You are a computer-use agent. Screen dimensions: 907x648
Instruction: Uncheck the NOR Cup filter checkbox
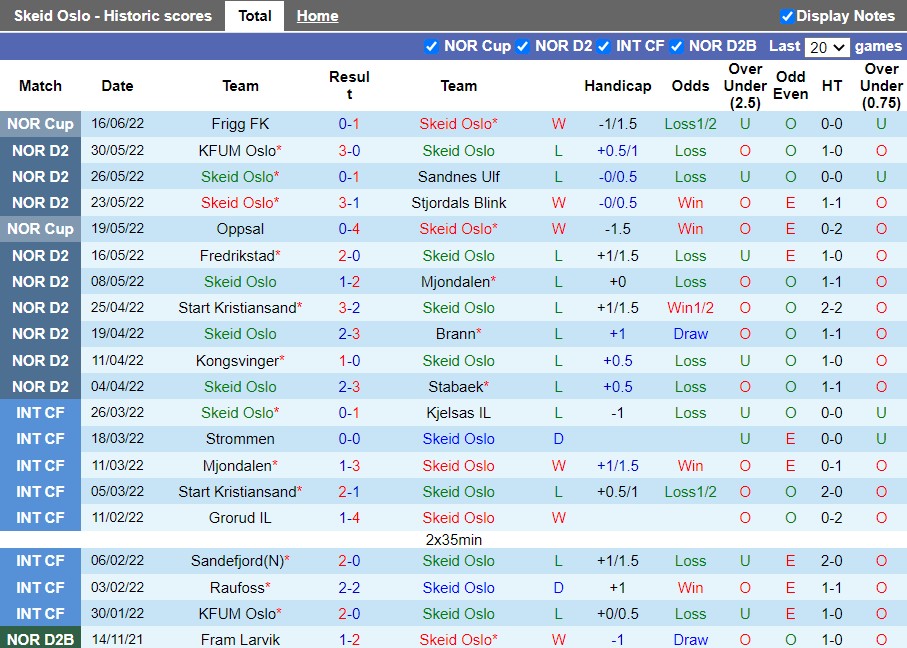click(431, 46)
